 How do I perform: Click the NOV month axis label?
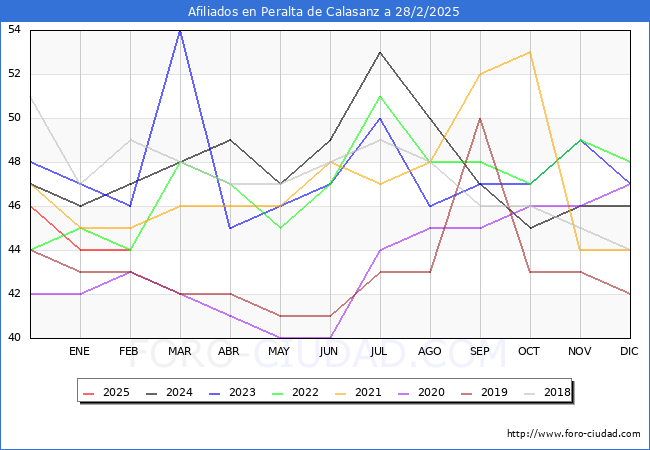tap(580, 351)
